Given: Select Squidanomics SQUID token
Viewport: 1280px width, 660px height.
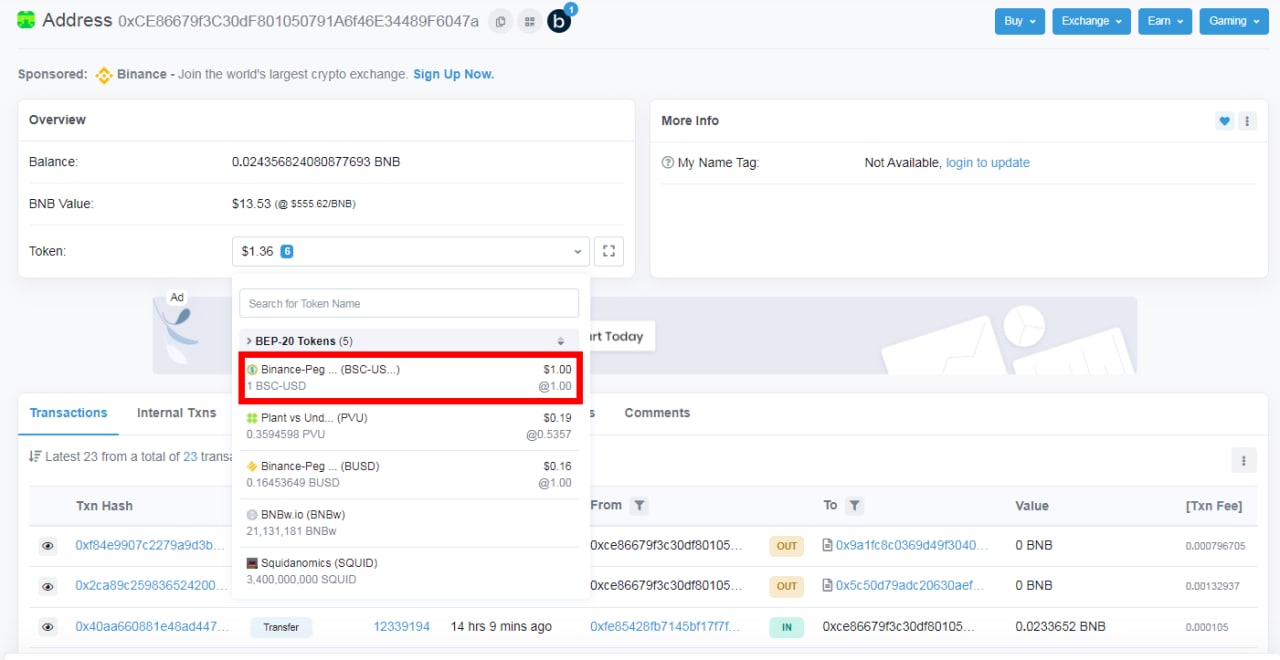Looking at the screenshot, I should pos(409,571).
